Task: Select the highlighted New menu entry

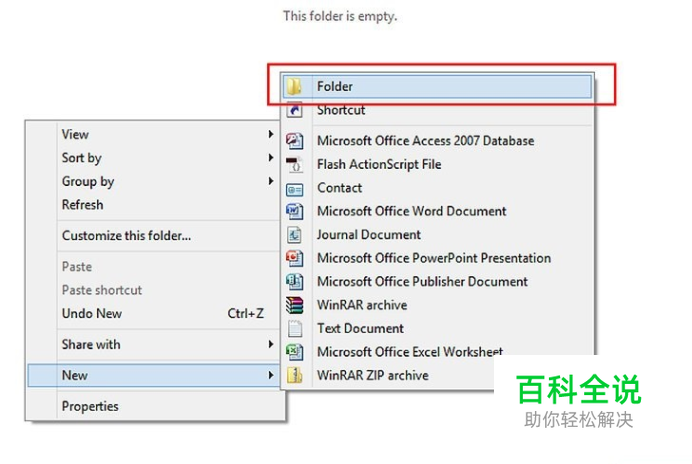Action: 154,375
